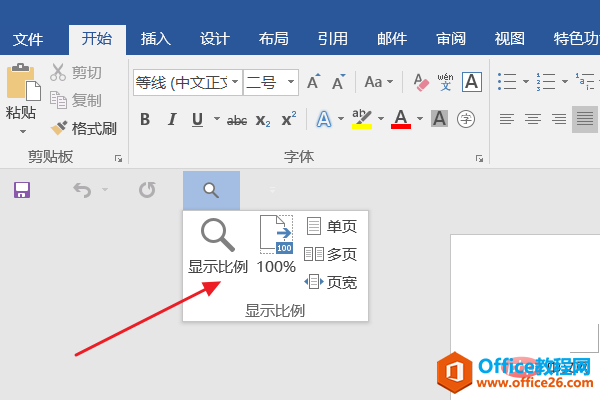The height and width of the screenshot is (400, 600).
Task: Open the Bullets dropdown arrow
Action: [x=526, y=82]
